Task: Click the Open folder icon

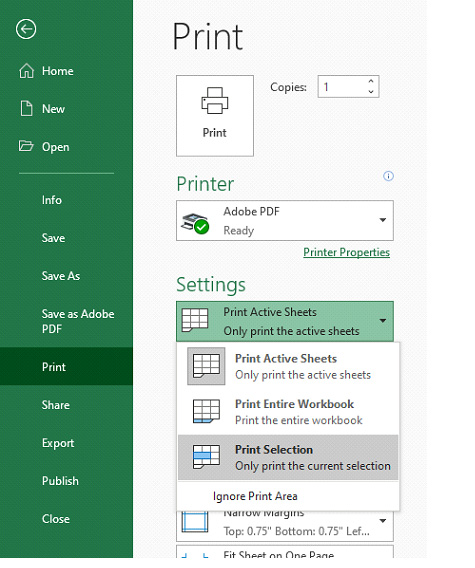Action: click(26, 146)
